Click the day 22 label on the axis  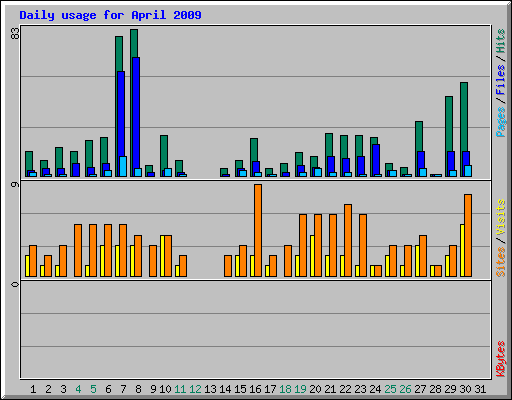click(x=345, y=389)
